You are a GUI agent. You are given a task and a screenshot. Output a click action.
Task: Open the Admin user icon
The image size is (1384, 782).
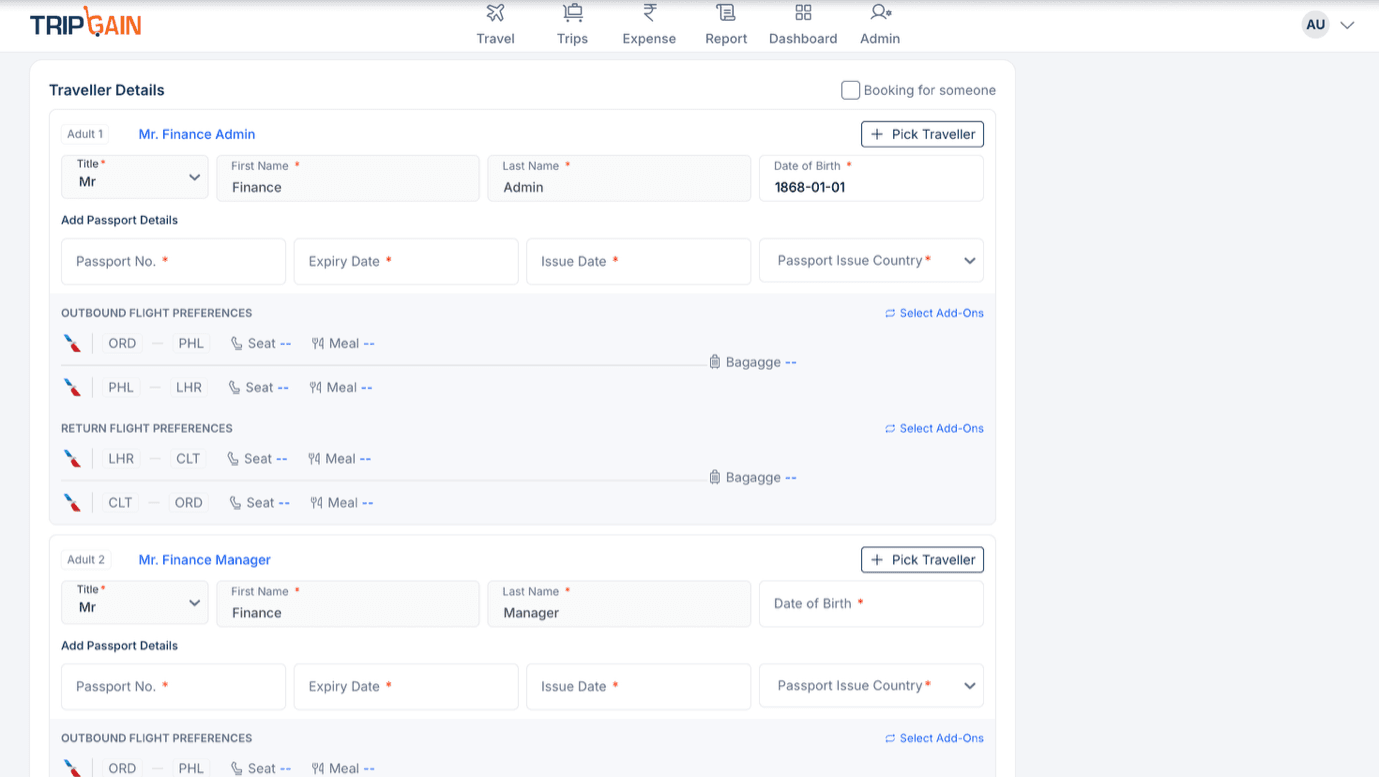(x=880, y=13)
